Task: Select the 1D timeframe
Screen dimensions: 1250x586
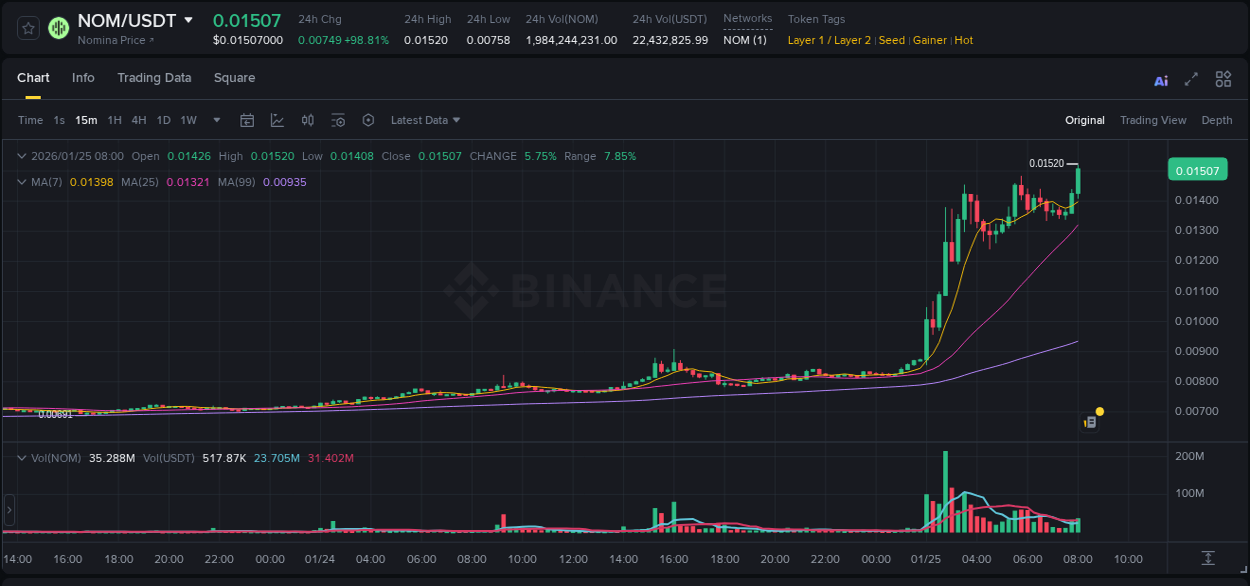Action: pyautogui.click(x=163, y=120)
